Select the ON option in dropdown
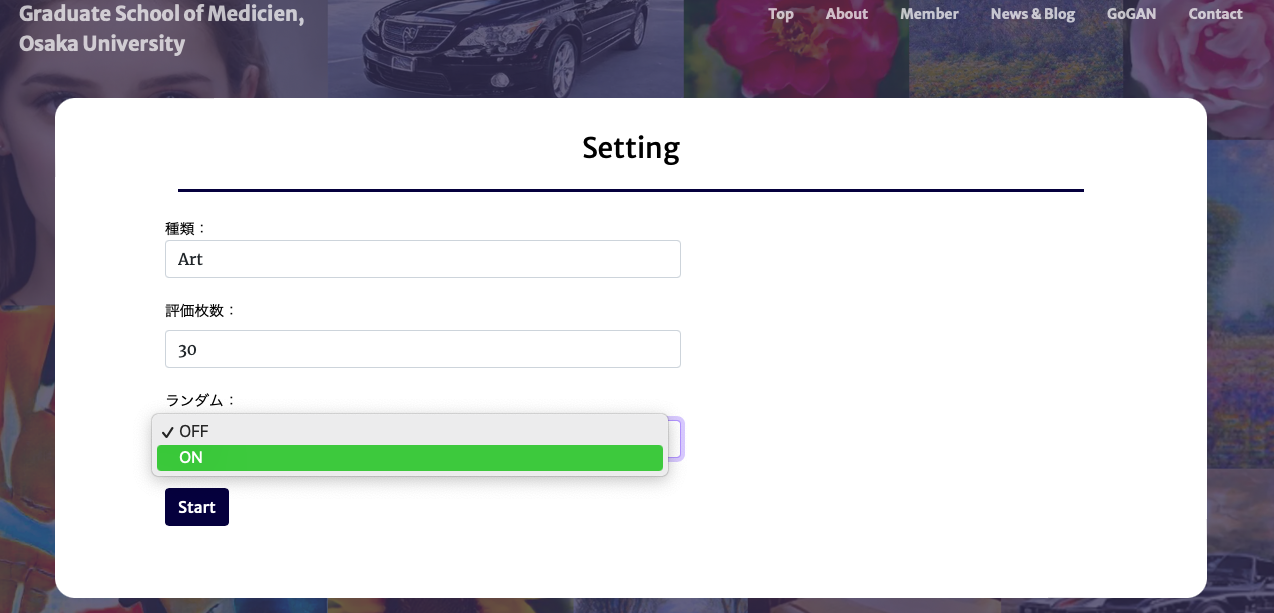 [410, 458]
